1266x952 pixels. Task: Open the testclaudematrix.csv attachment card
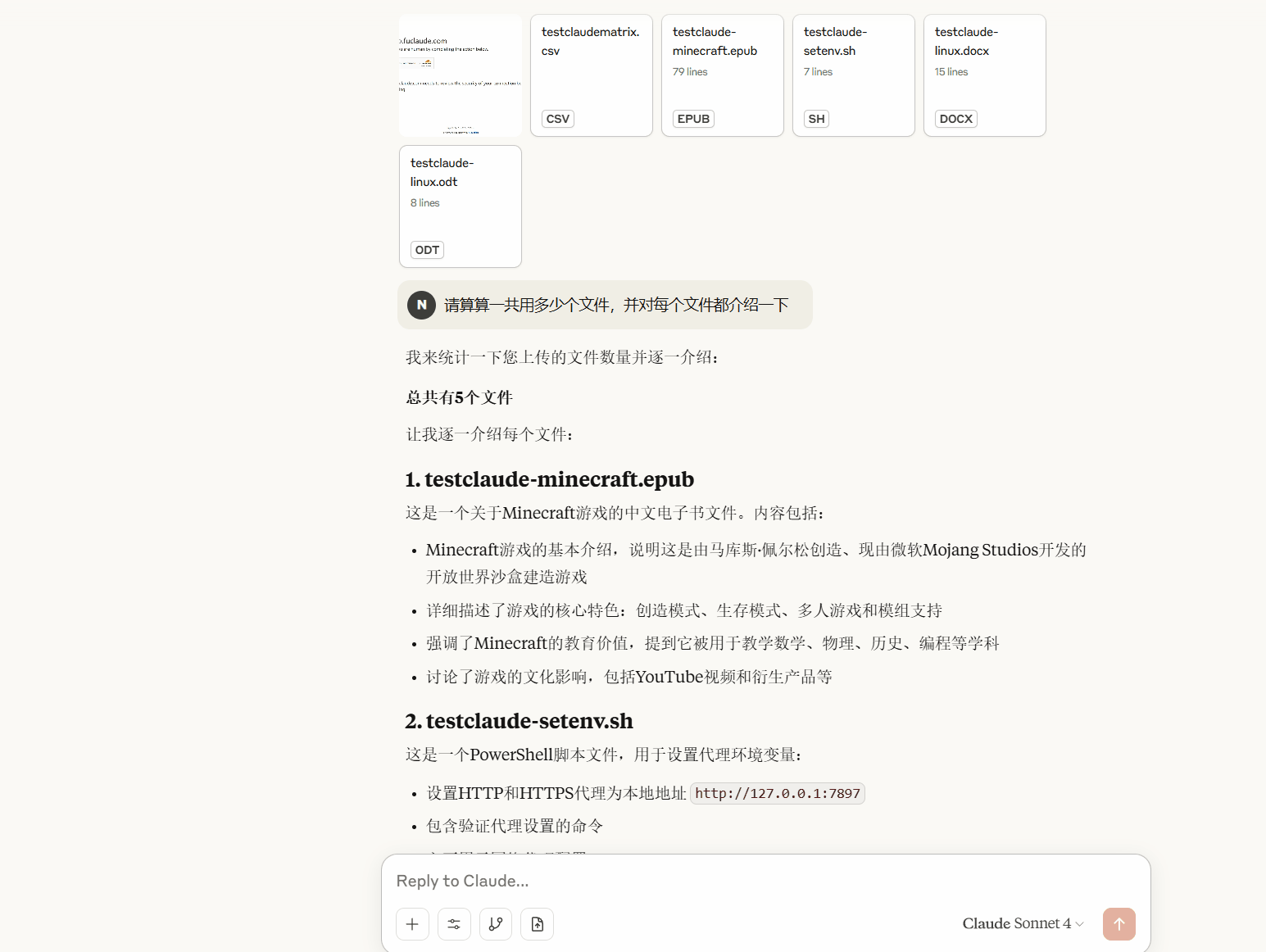coord(592,75)
